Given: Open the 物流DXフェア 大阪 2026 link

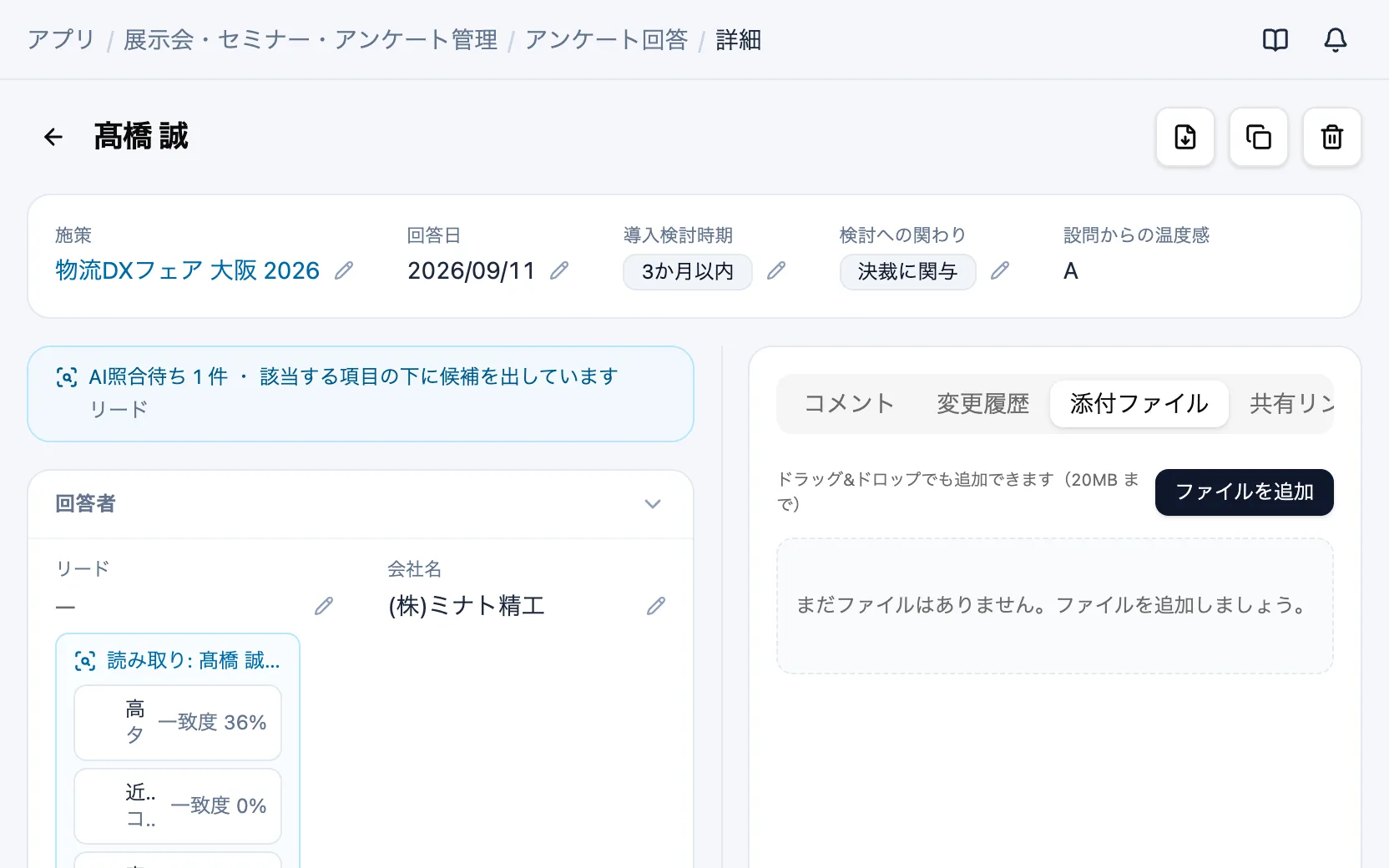Looking at the screenshot, I should 188,270.
